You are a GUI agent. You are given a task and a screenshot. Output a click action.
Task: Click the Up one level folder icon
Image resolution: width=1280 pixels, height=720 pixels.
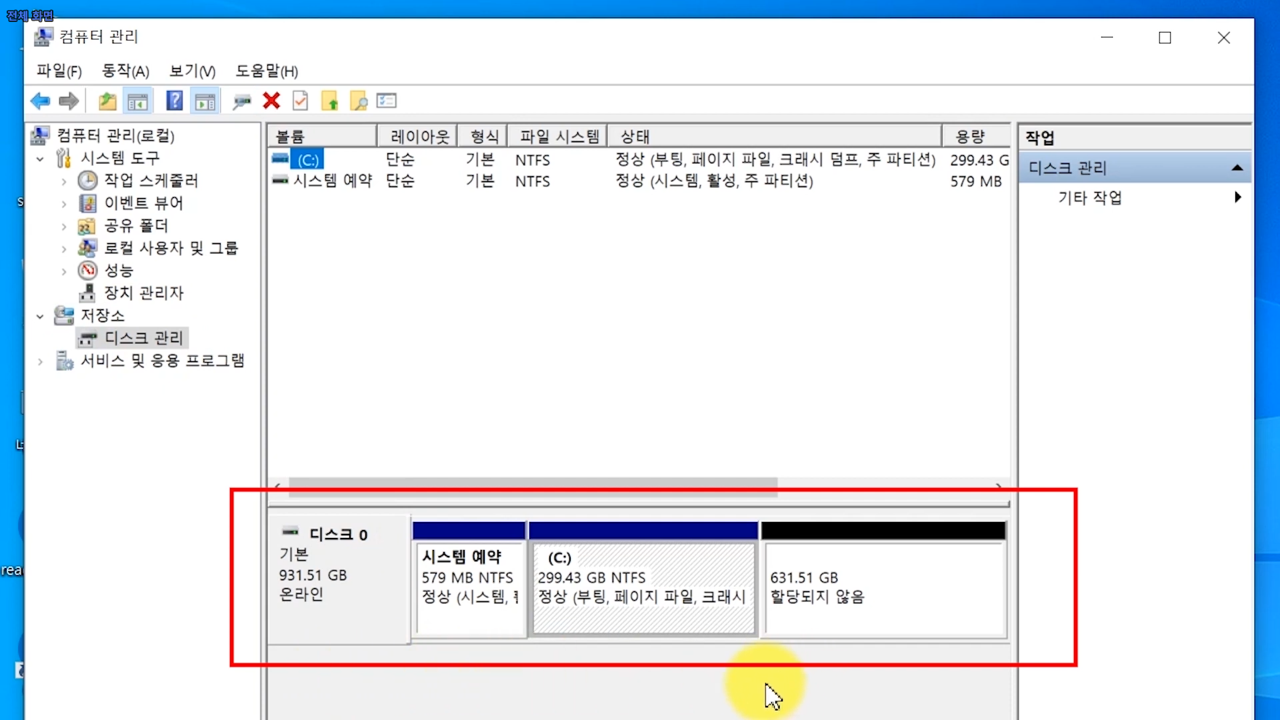(x=107, y=101)
